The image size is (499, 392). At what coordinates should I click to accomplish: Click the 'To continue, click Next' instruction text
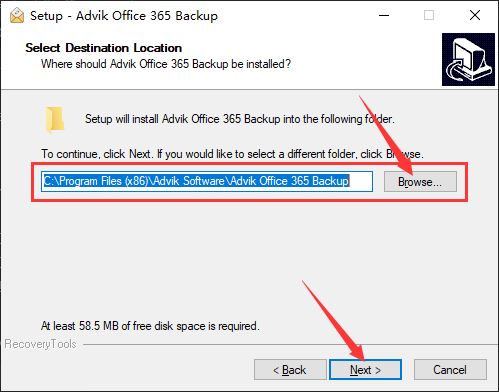pyautogui.click(x=232, y=154)
